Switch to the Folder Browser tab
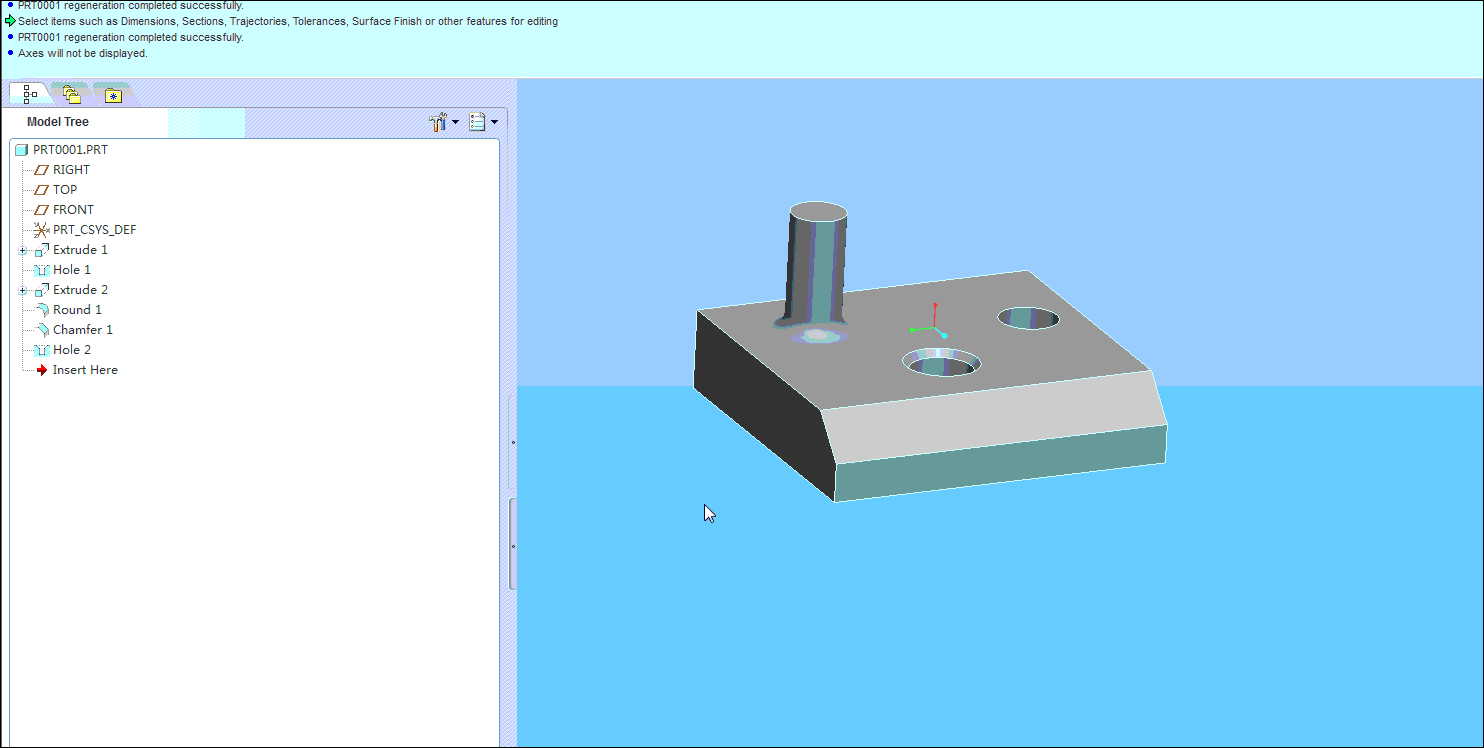 [71, 95]
